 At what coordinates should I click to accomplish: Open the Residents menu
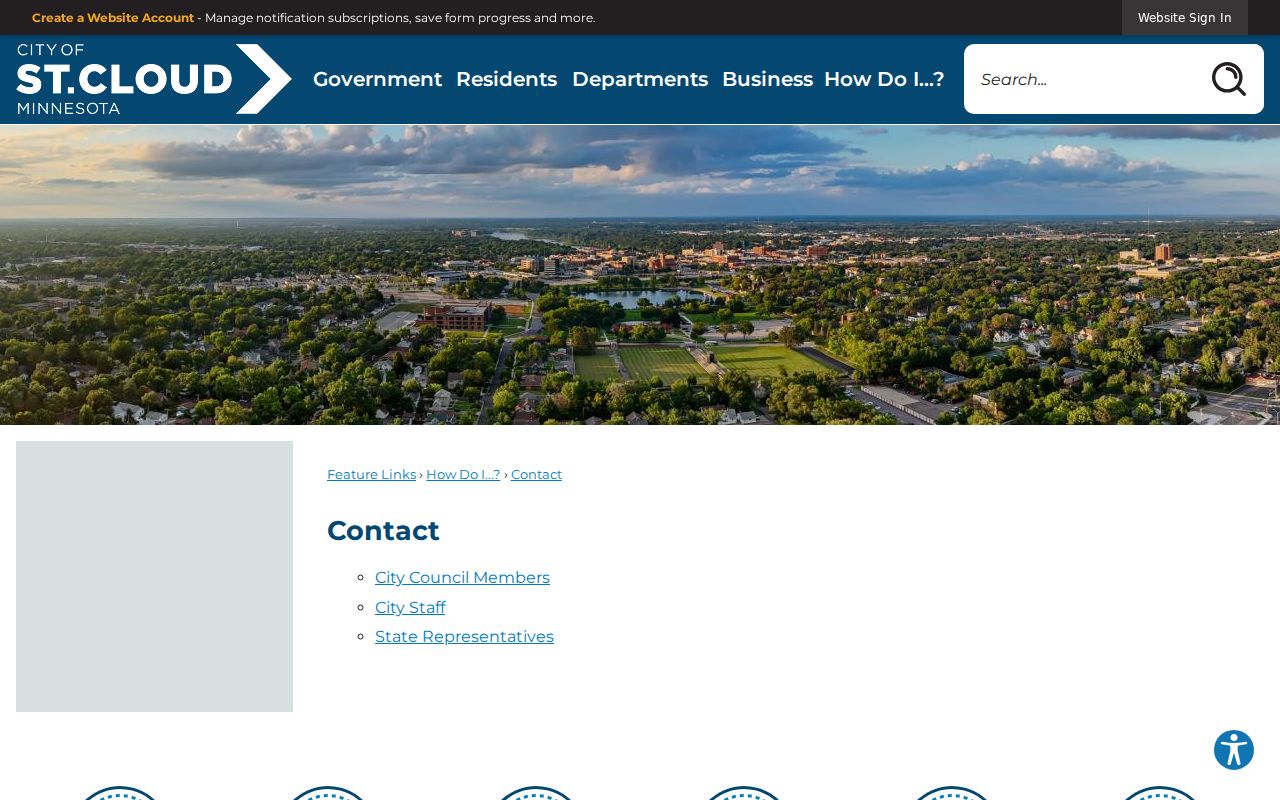(x=506, y=79)
